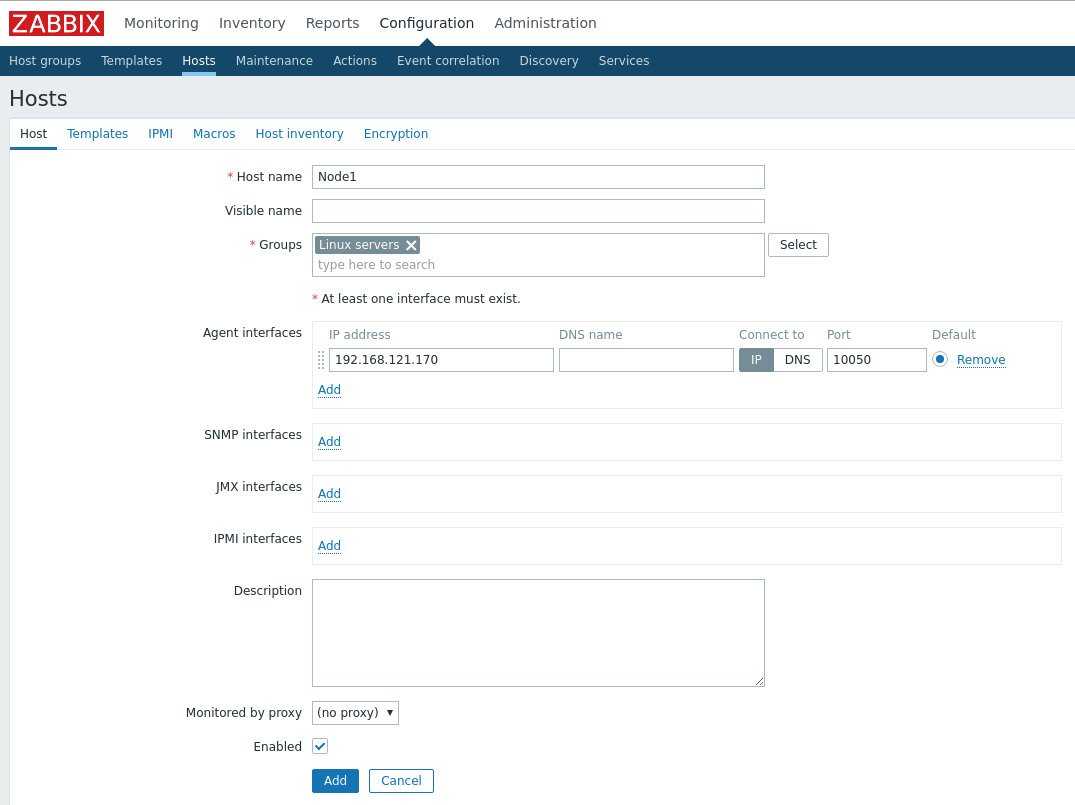Open the Configuration menu
This screenshot has height=805, width=1075.
pos(426,23)
